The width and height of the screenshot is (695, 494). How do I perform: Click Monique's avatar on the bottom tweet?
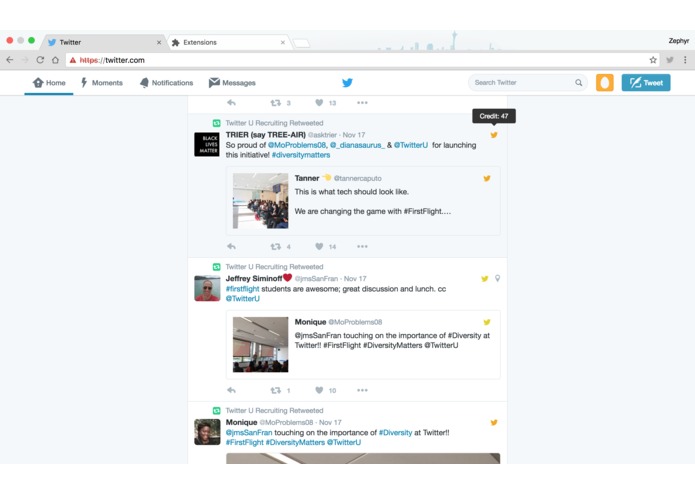[x=207, y=432]
